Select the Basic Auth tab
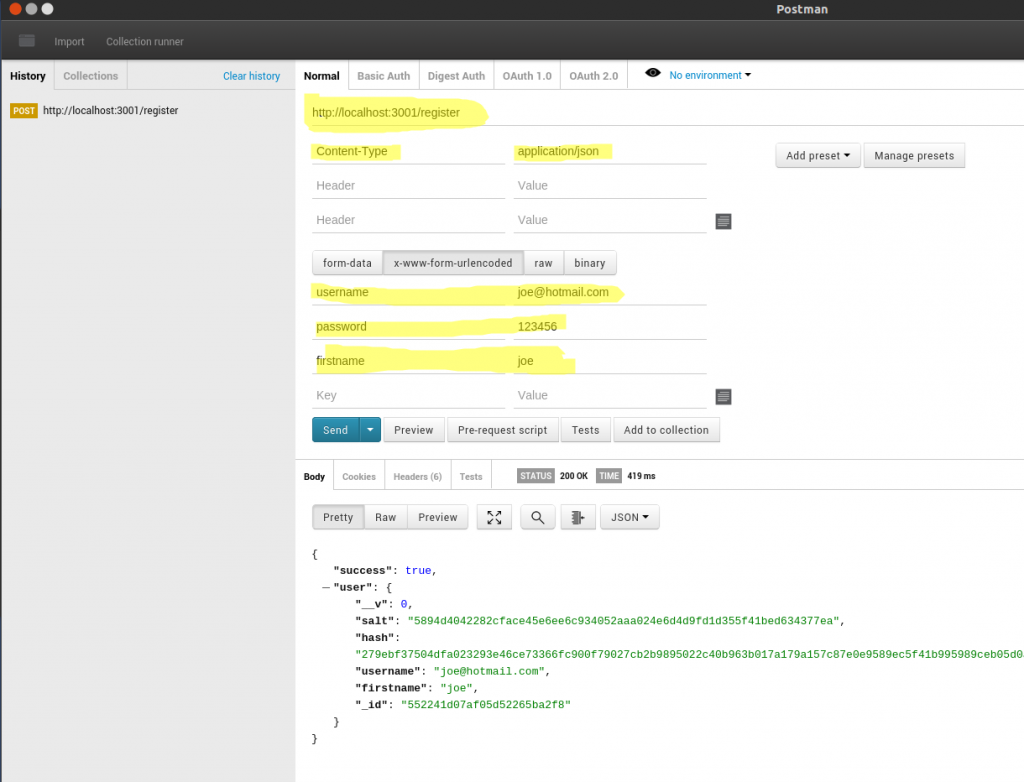The width and height of the screenshot is (1024, 782). pyautogui.click(x=383, y=76)
